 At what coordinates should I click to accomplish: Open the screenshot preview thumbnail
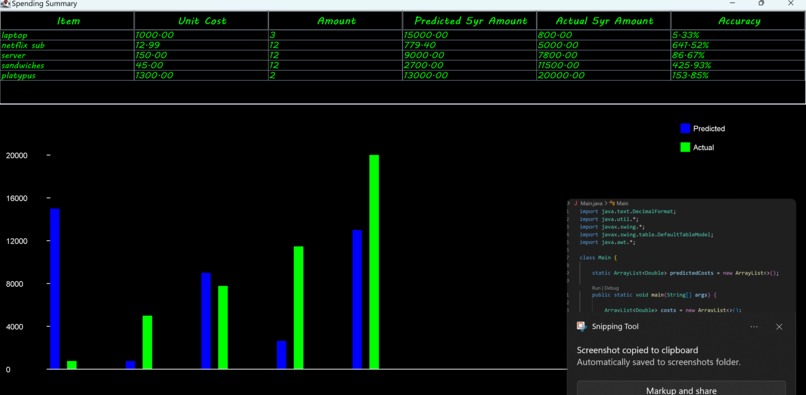tap(681, 256)
